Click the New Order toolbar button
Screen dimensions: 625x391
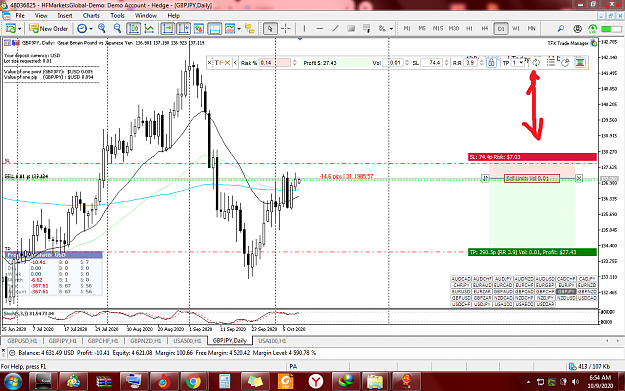[x=49, y=29]
